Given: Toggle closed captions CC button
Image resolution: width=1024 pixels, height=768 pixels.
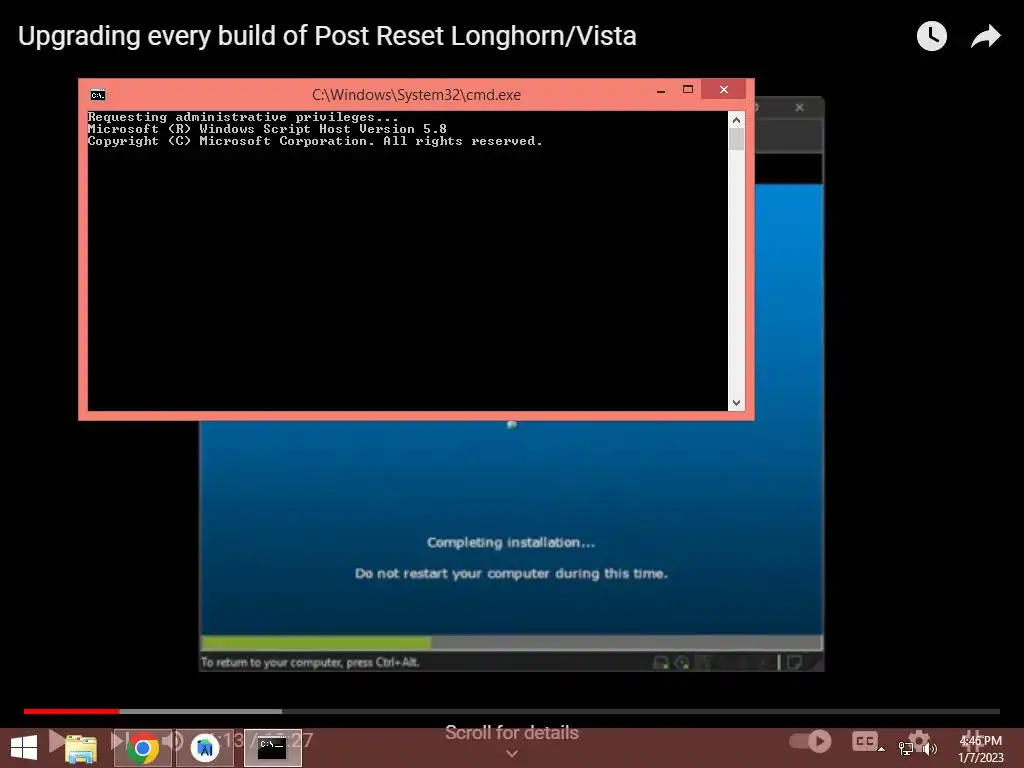Looking at the screenshot, I should click(x=865, y=741).
